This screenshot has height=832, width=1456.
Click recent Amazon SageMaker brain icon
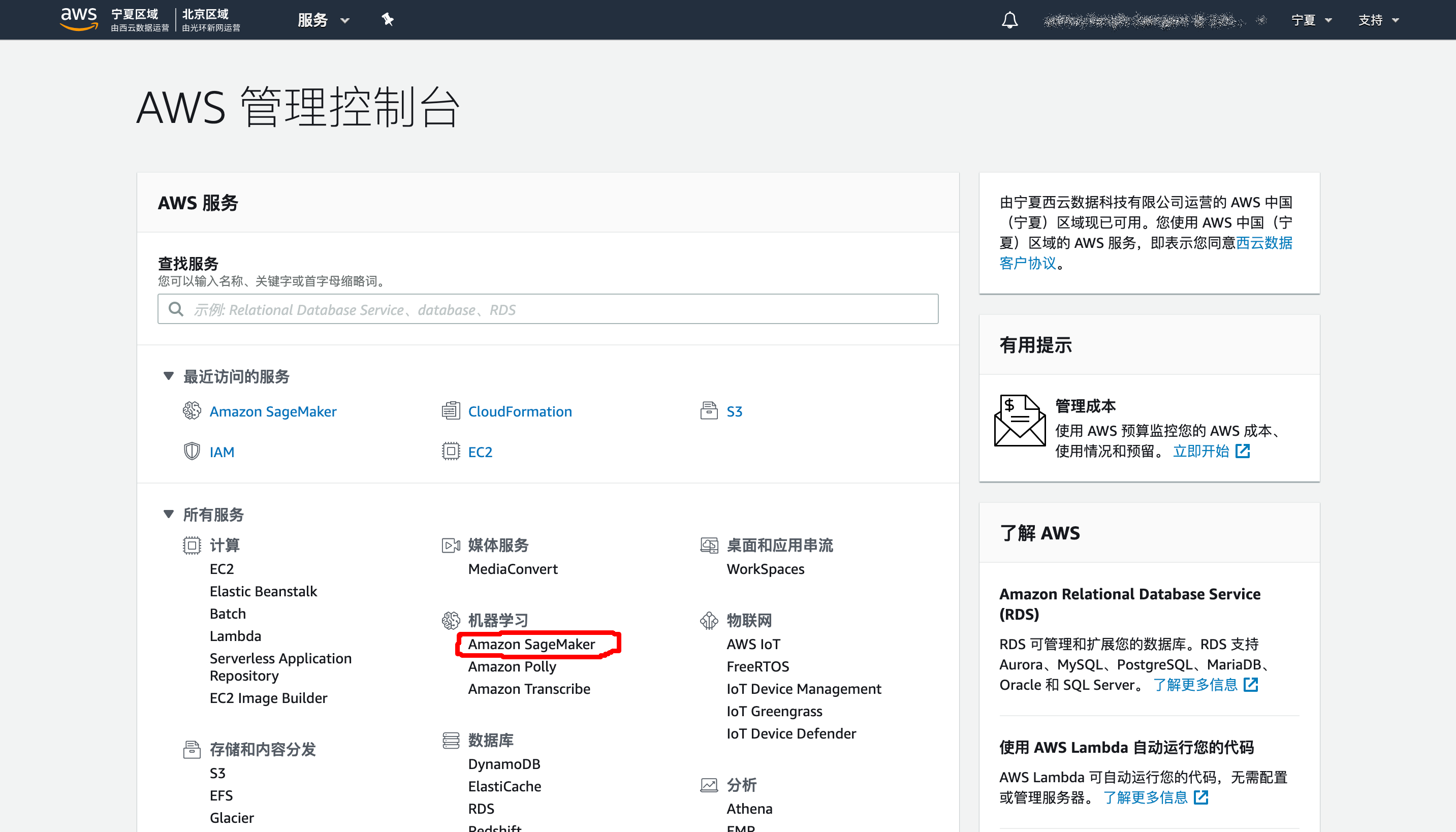pyautogui.click(x=192, y=410)
